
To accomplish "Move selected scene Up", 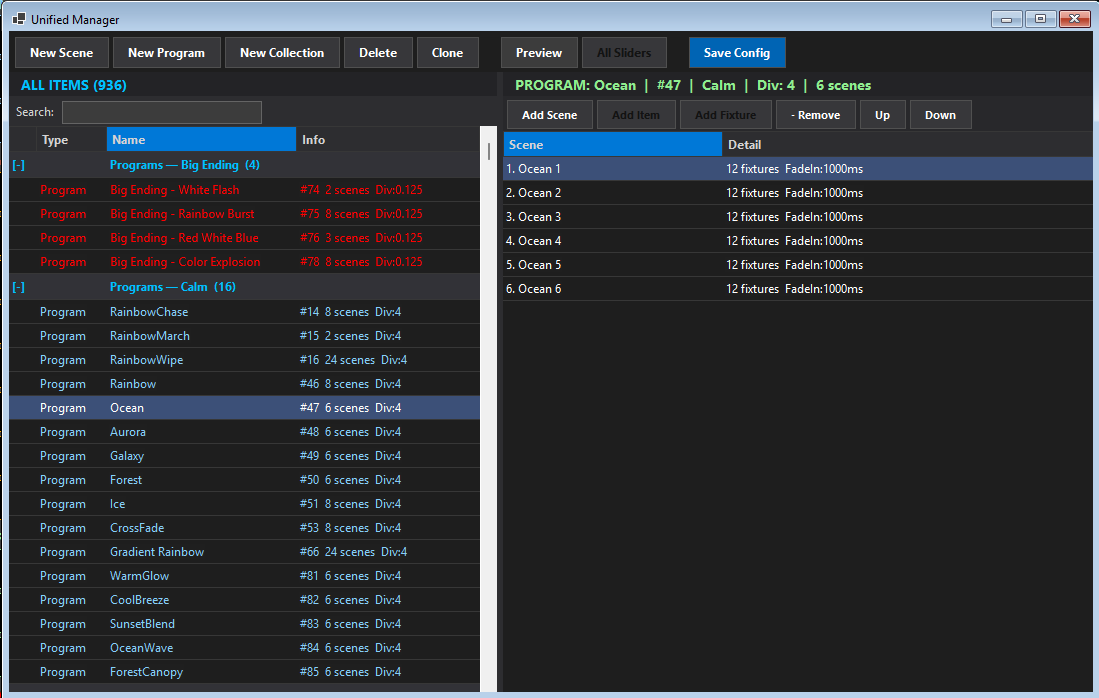I will [882, 115].
